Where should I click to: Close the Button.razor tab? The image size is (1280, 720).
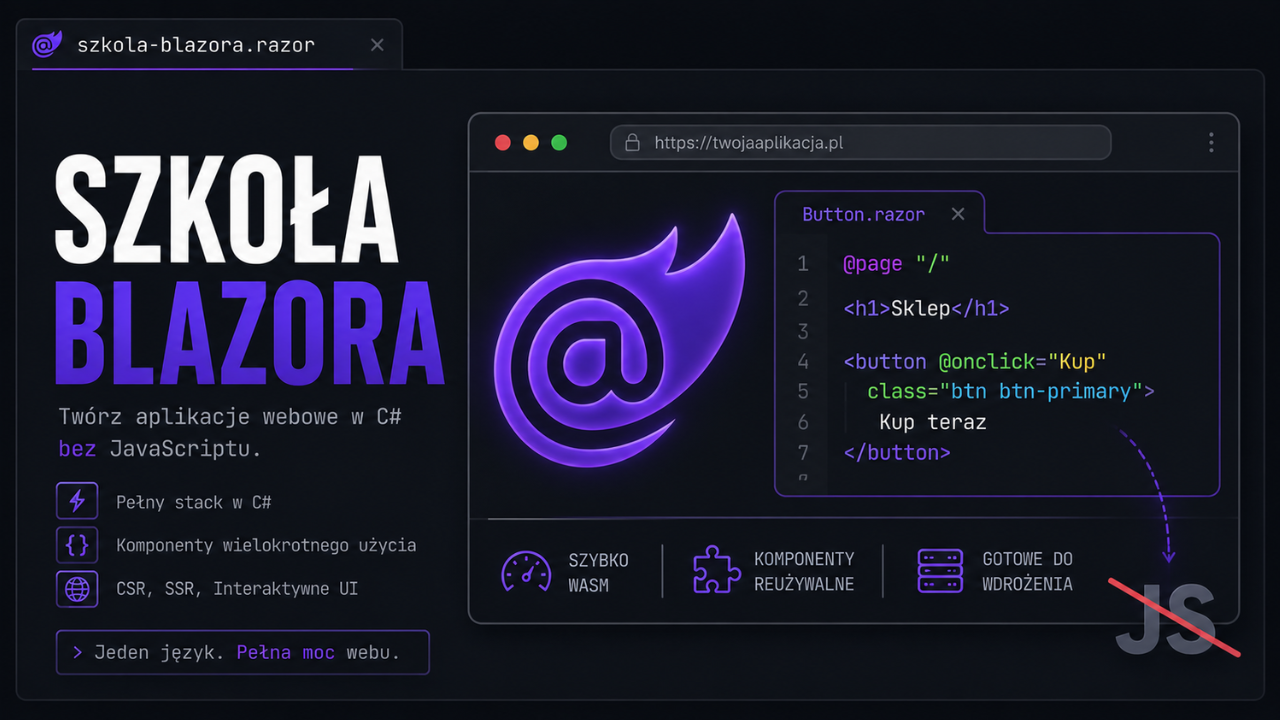point(958,214)
